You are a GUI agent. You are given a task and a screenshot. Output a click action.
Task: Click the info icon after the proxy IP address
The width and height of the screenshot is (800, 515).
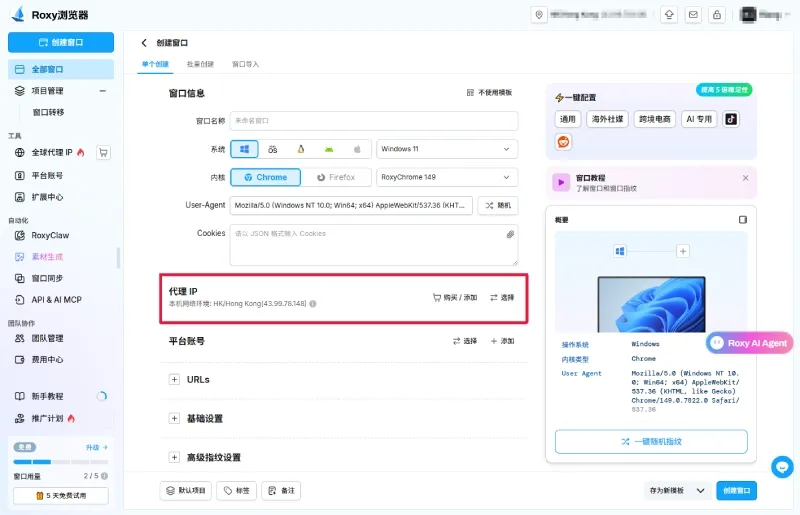point(313,304)
